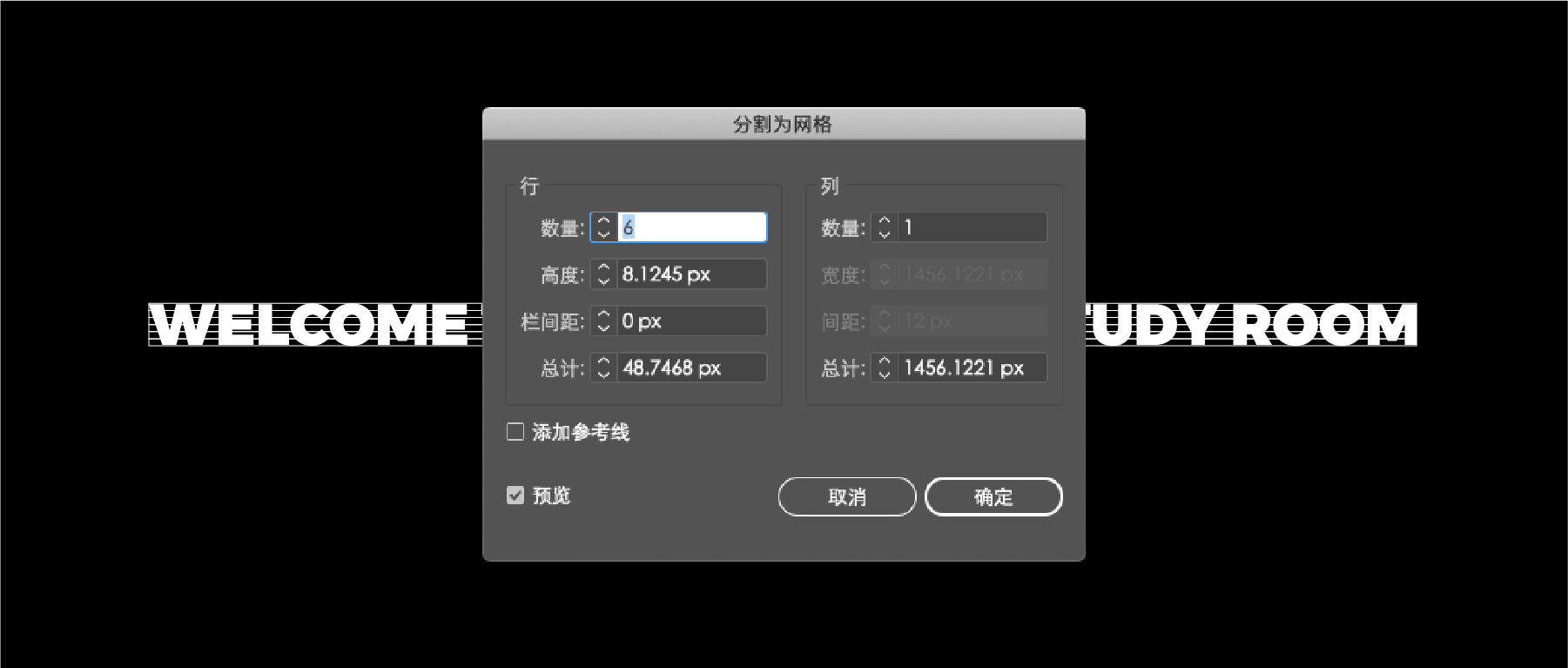Focus the row 数量 field showing 6
Image resolution: width=1568 pixels, height=668 pixels.
click(692, 227)
